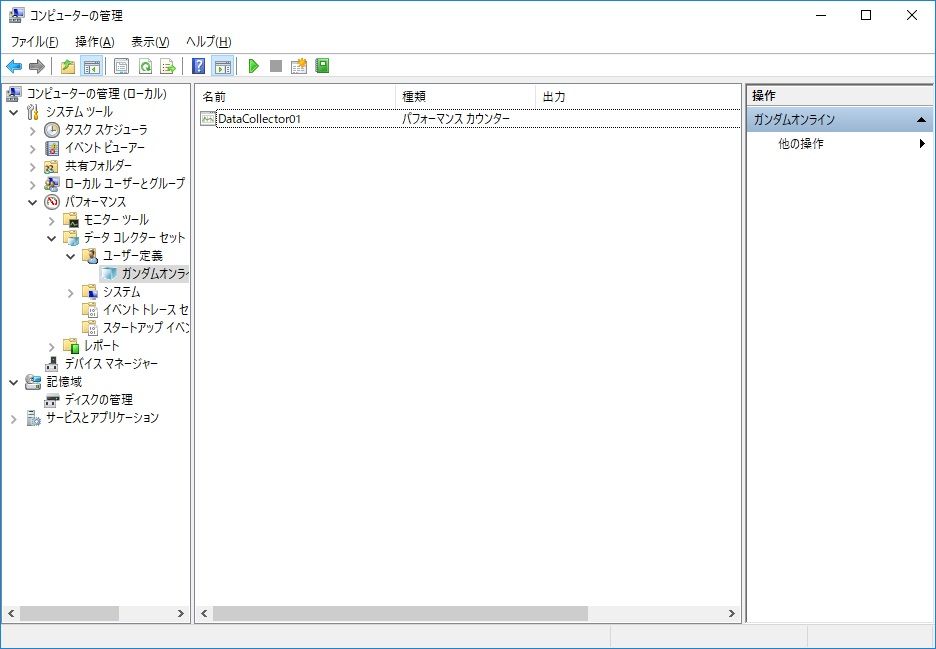Collapse the 操作 pane ガンダムオンライン section arrow
Screen dimensions: 936x649
click(x=921, y=120)
